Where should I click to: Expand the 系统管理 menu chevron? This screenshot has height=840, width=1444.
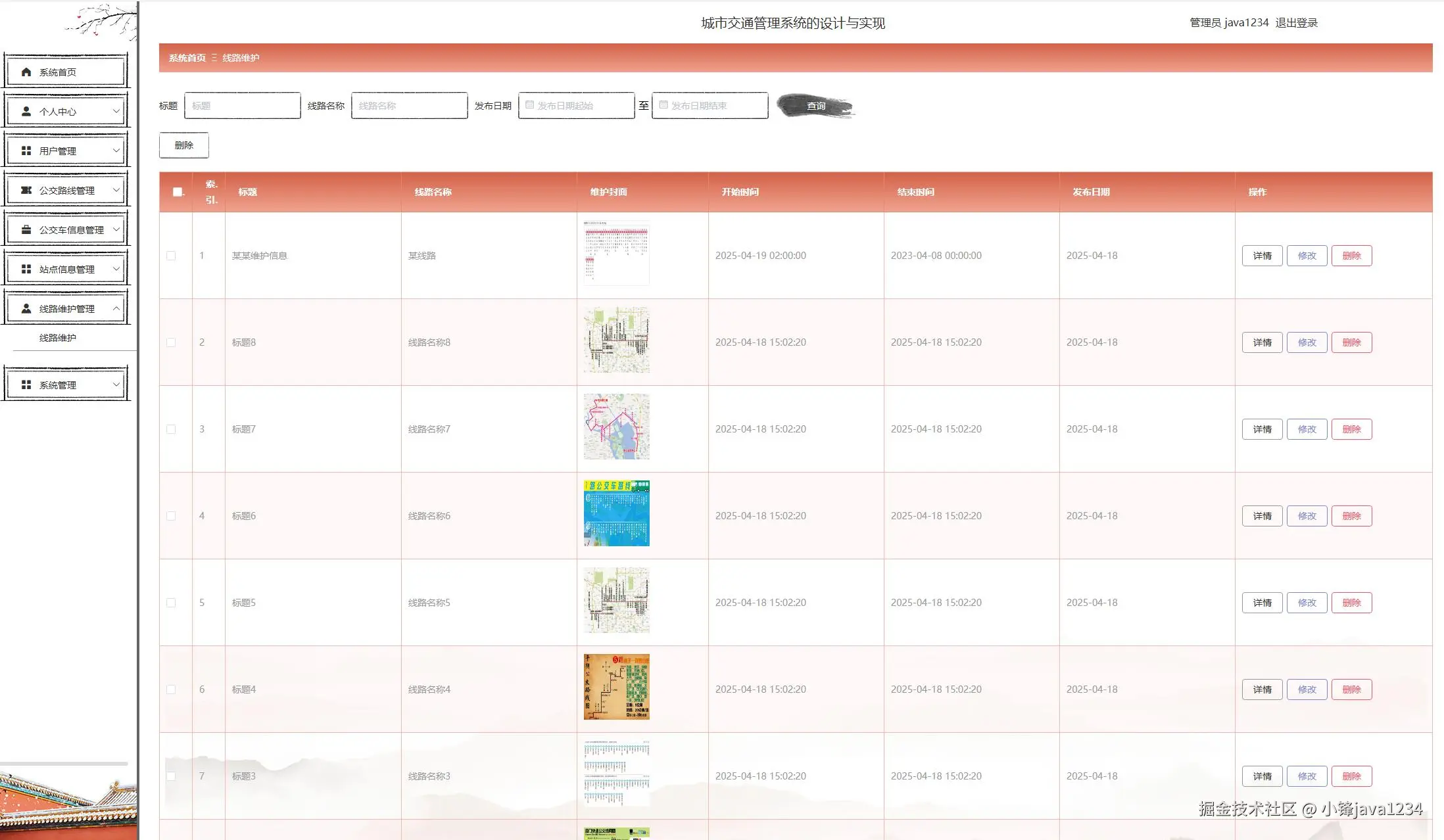[116, 385]
